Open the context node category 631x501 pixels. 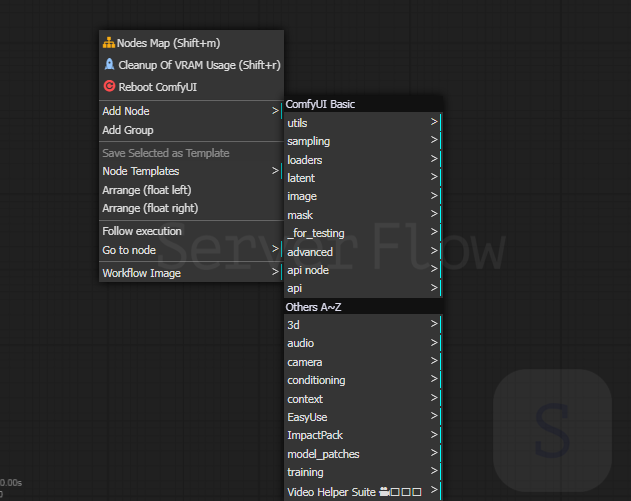[363, 399]
